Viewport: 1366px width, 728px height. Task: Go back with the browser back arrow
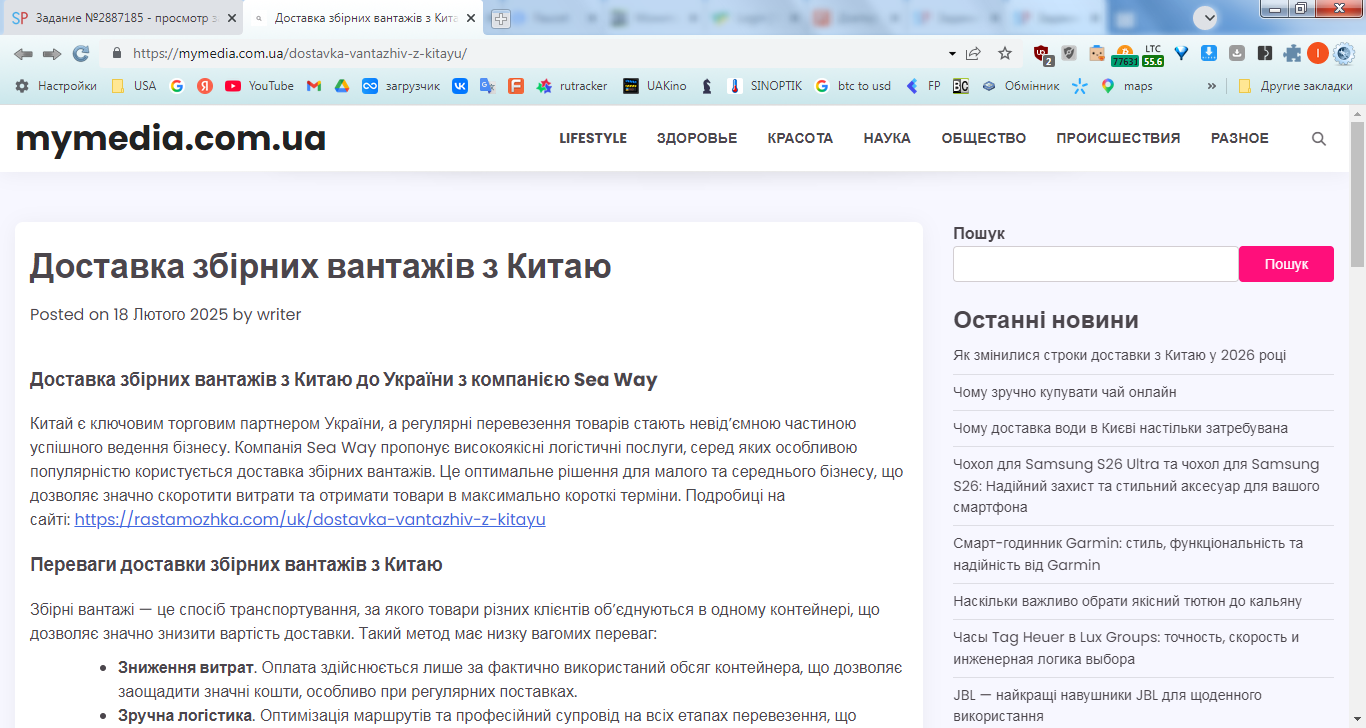click(x=23, y=54)
